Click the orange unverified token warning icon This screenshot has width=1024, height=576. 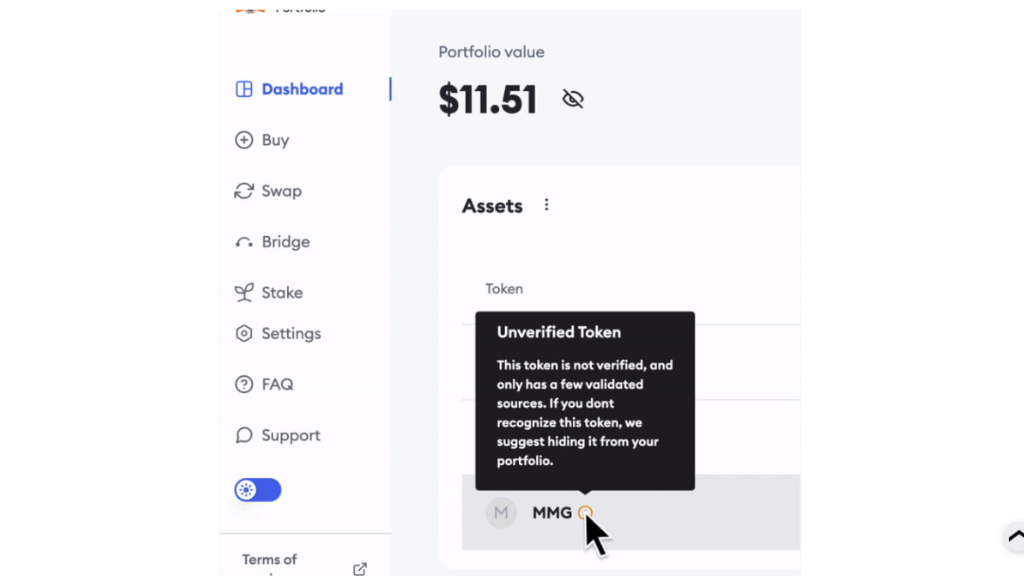click(585, 513)
